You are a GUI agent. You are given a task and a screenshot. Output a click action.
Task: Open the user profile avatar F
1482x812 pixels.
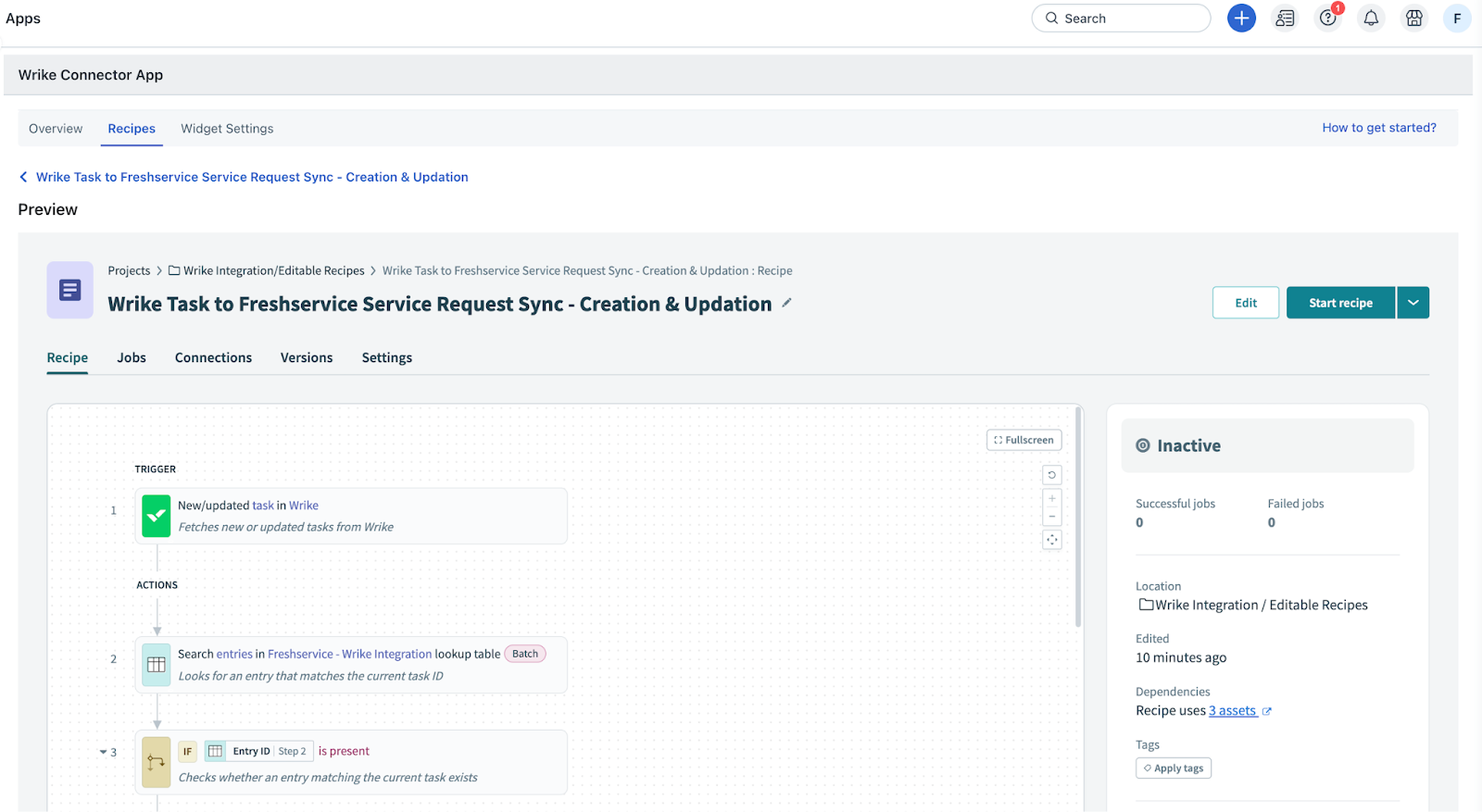coord(1457,18)
